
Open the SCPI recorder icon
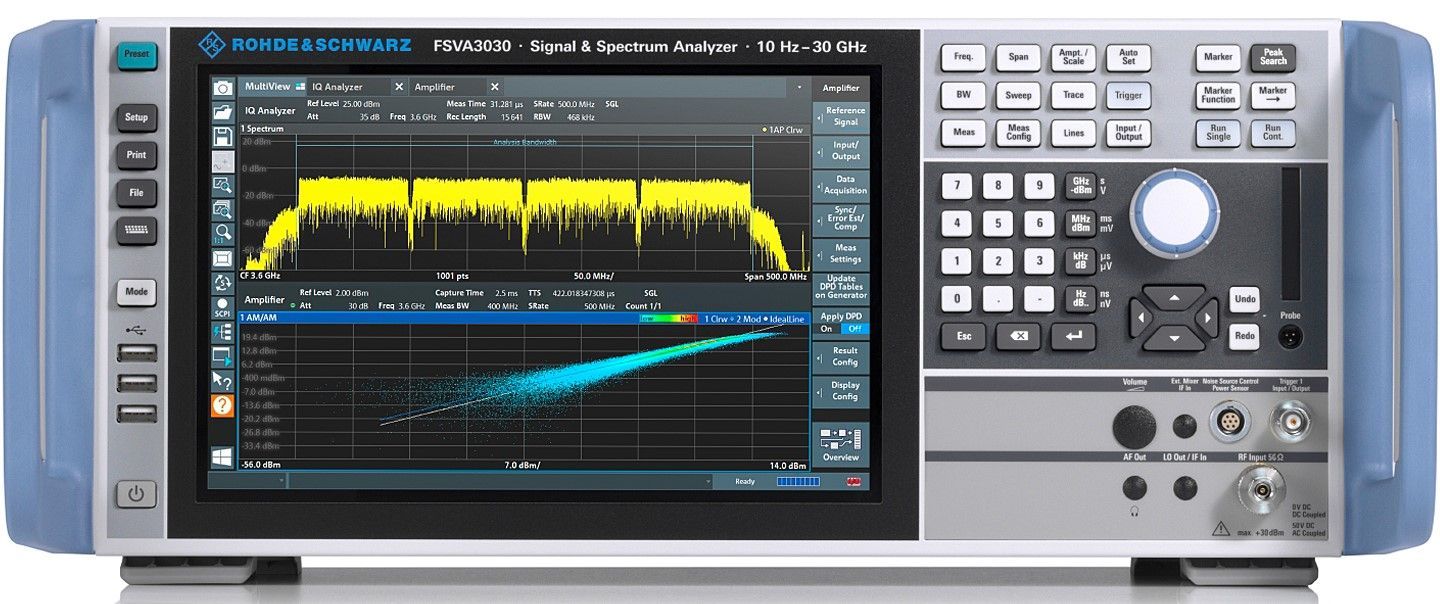(x=223, y=308)
